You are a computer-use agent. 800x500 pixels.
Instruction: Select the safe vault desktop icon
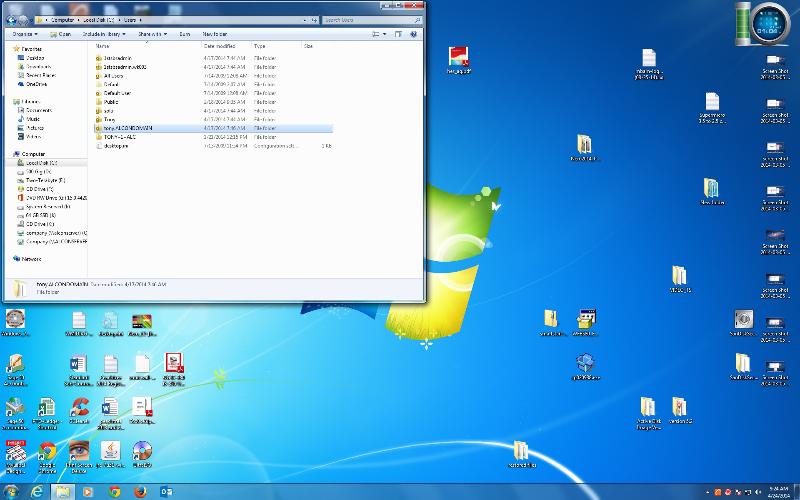pos(743,322)
